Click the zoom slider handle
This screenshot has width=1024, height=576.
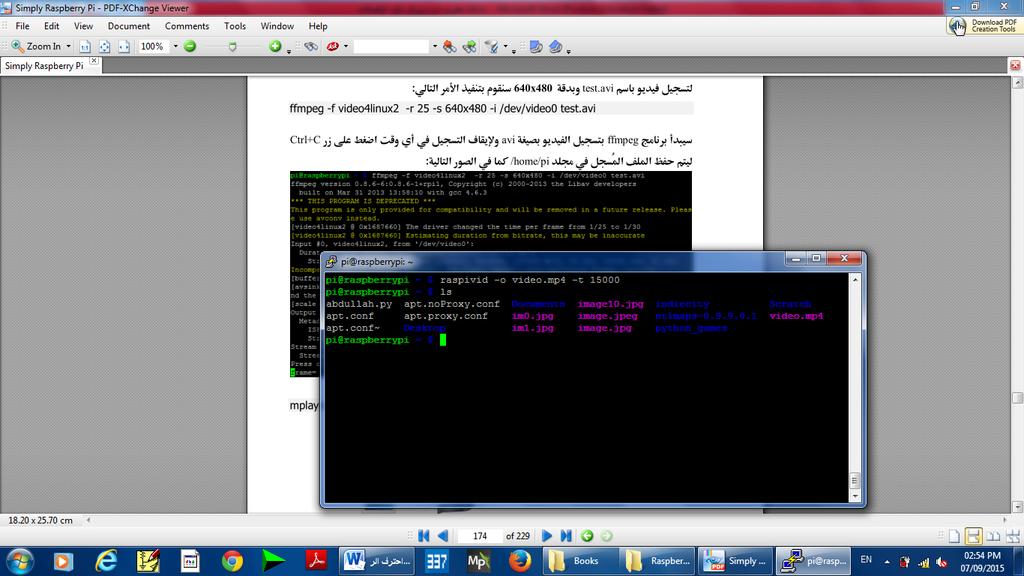232,47
